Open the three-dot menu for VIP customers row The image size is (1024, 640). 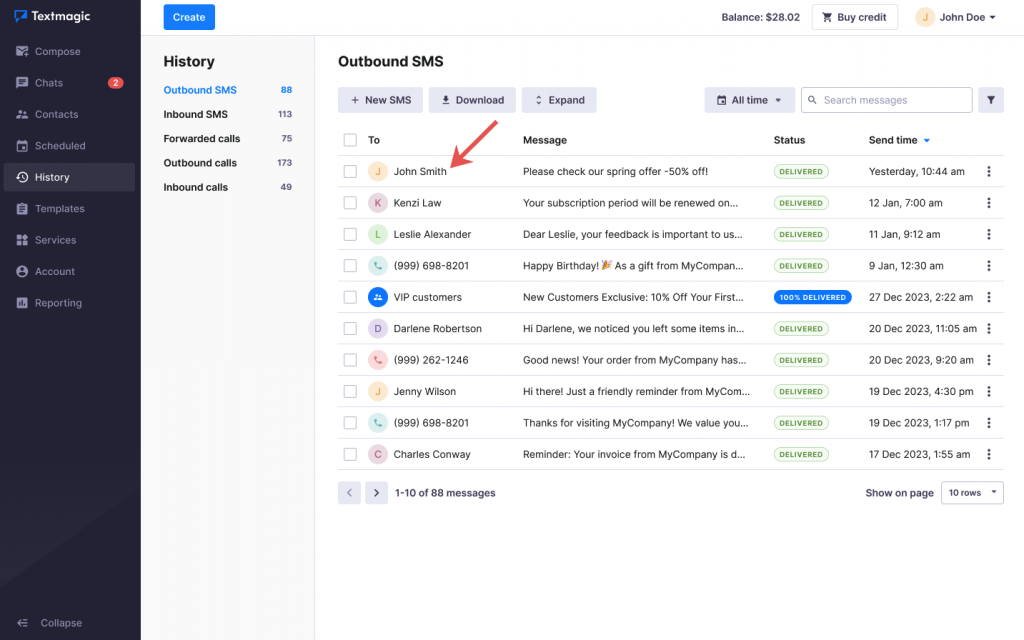tap(989, 297)
